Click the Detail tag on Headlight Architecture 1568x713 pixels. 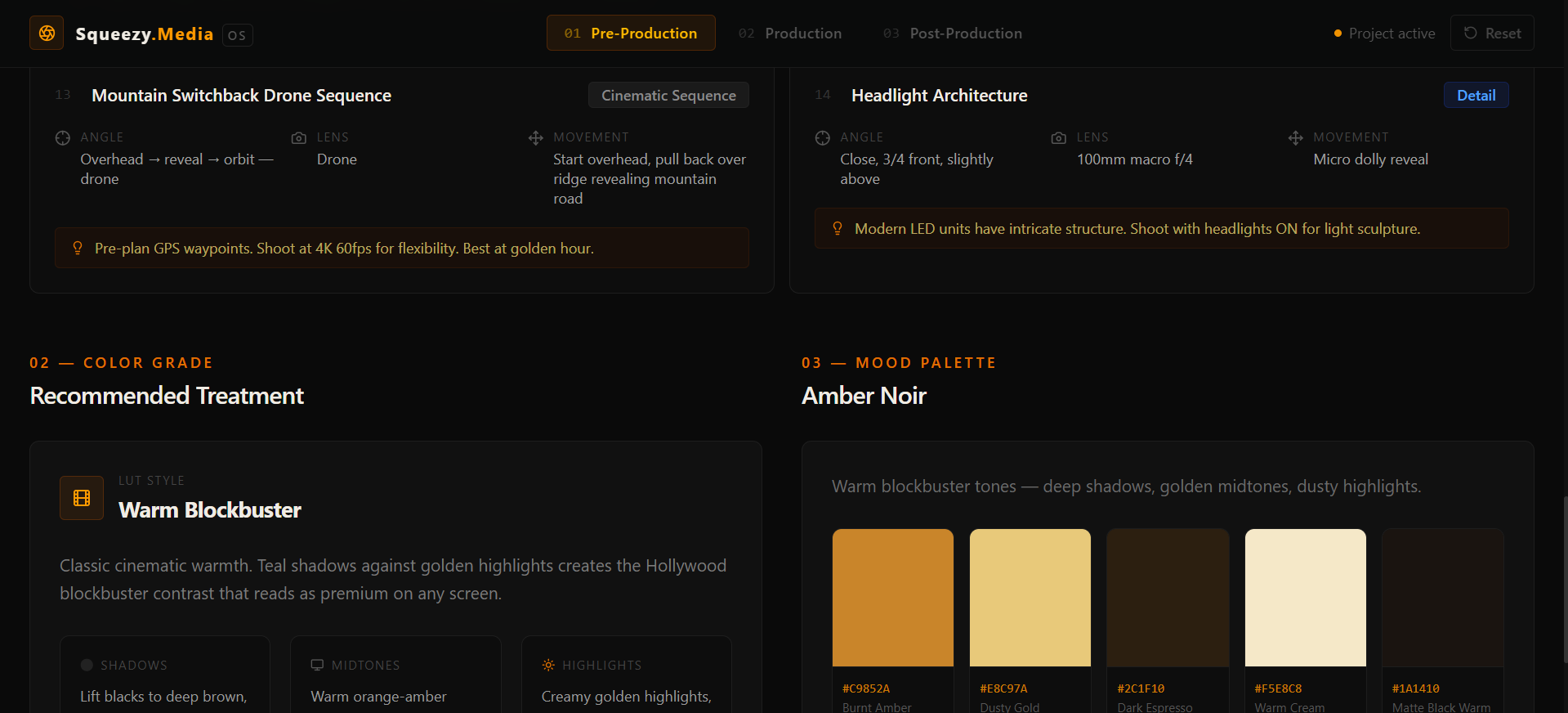coord(1476,95)
